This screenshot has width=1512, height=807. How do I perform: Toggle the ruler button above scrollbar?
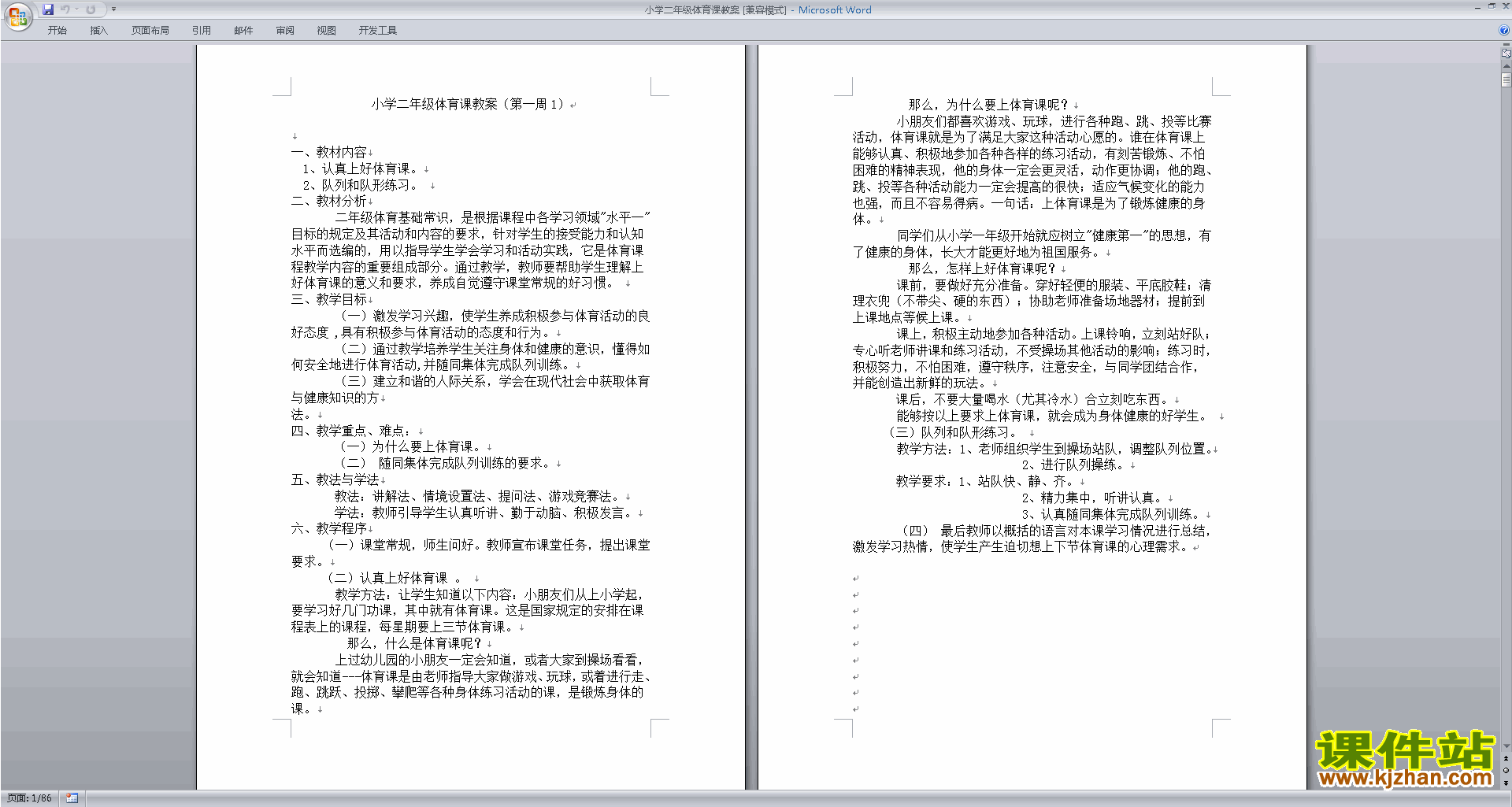pyautogui.click(x=1506, y=54)
